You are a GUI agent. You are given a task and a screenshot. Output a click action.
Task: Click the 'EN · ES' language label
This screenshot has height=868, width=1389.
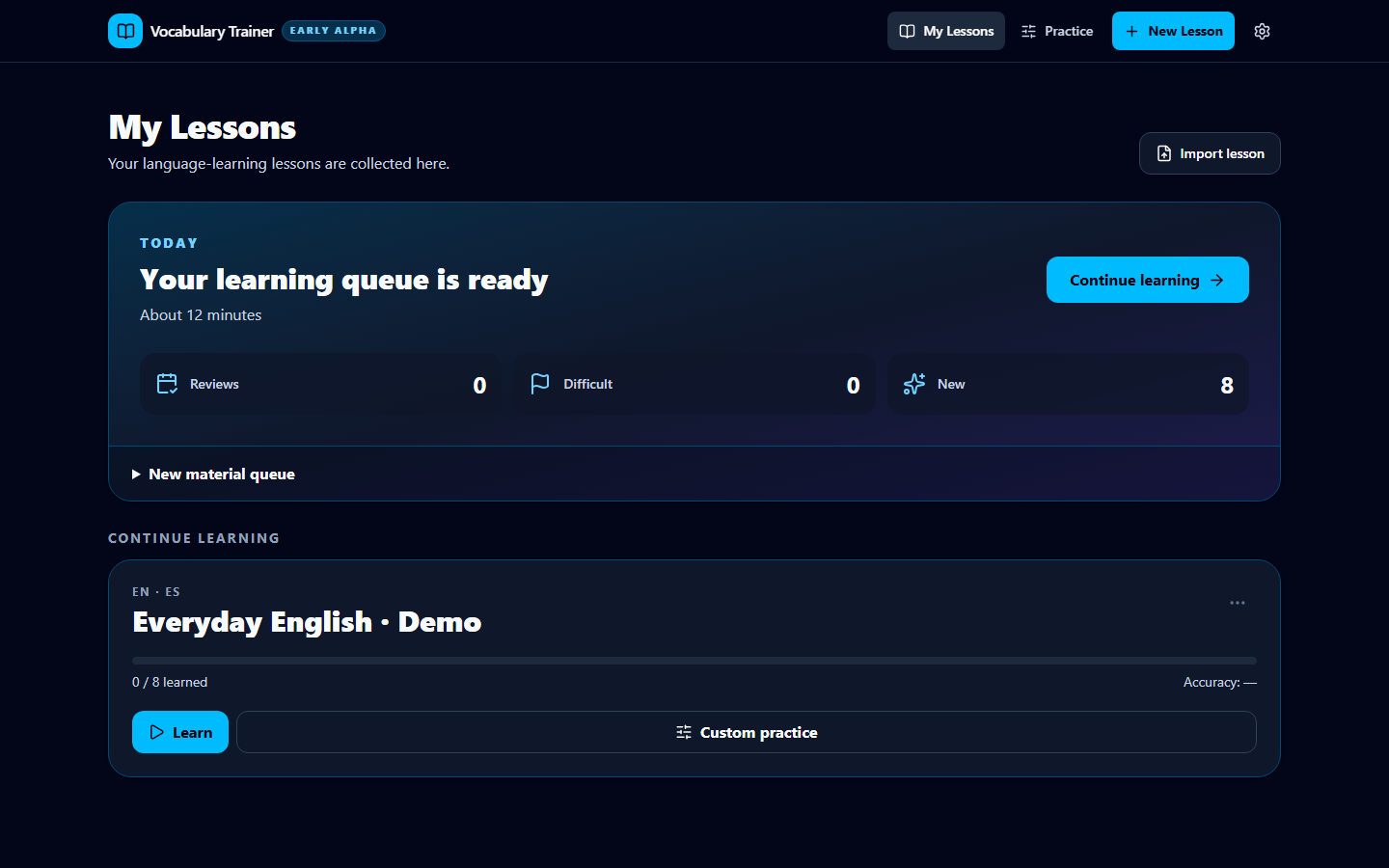coord(156,591)
